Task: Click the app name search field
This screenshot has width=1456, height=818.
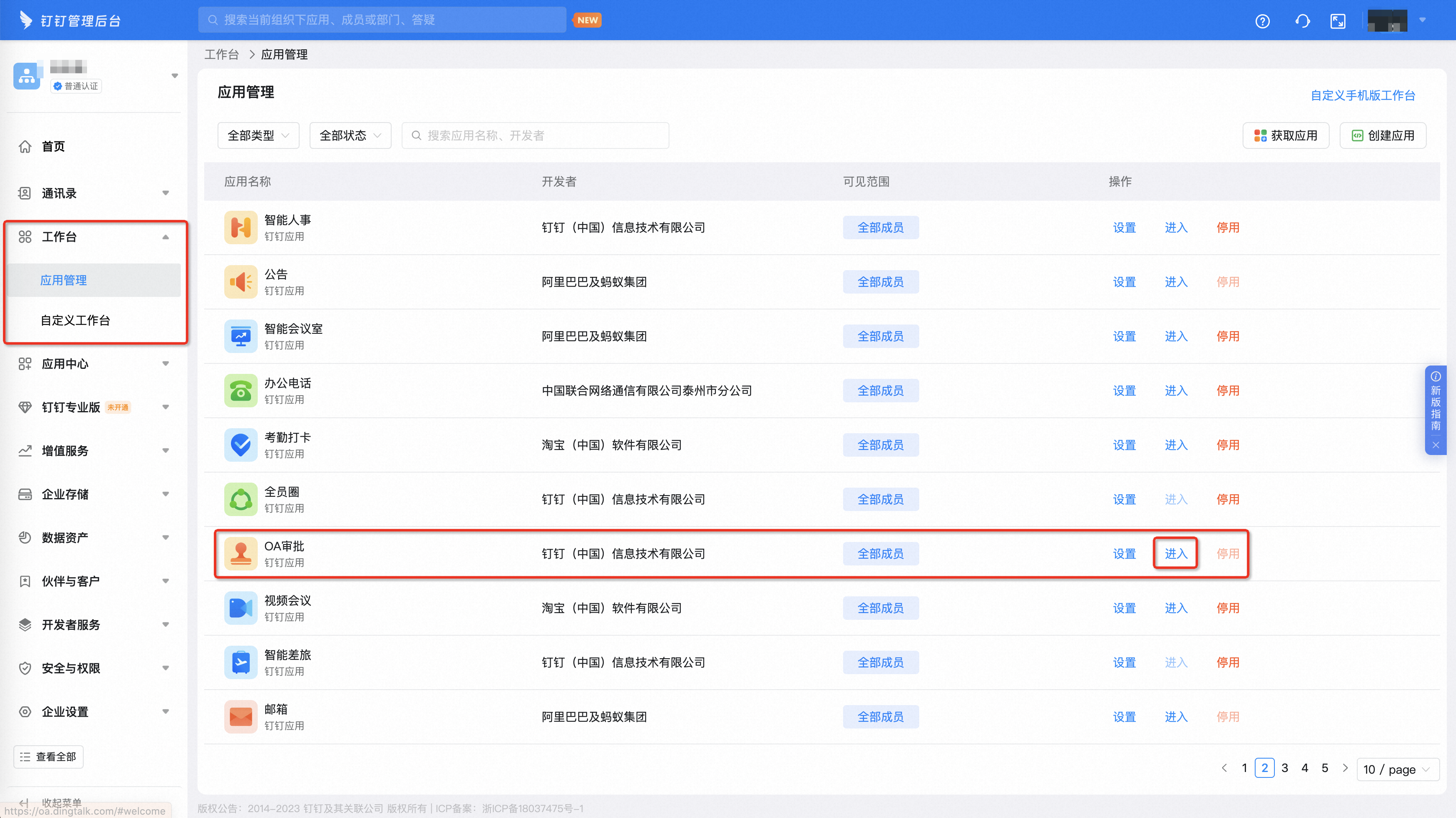Action: (x=535, y=135)
